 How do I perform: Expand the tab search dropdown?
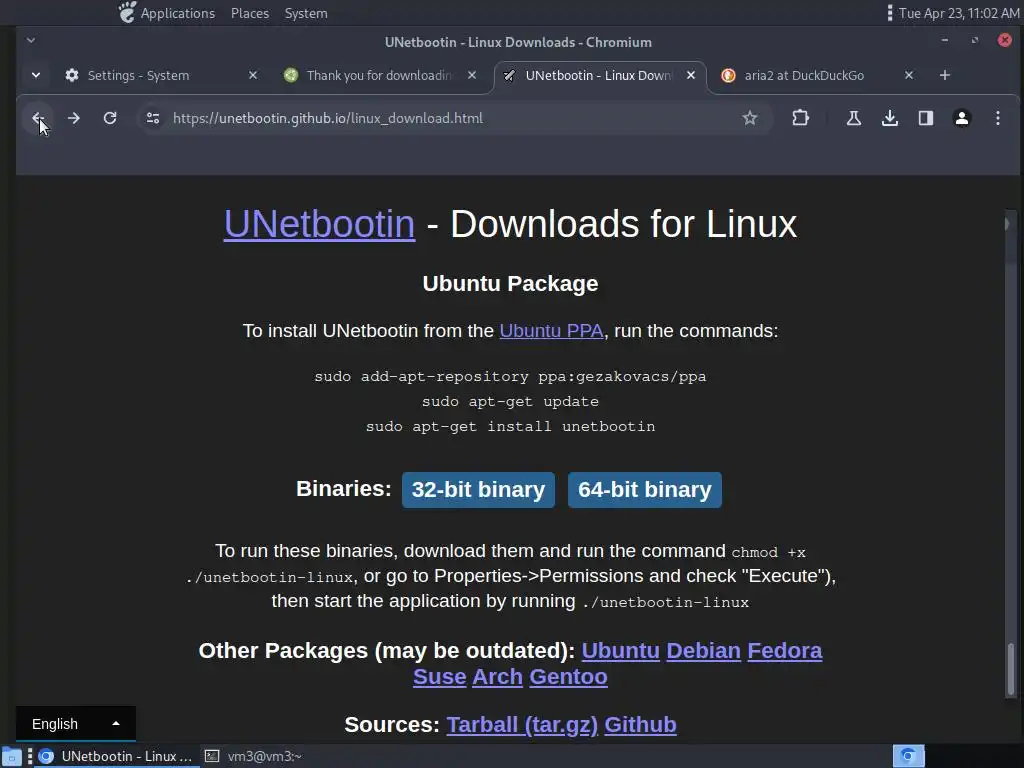pos(36,75)
